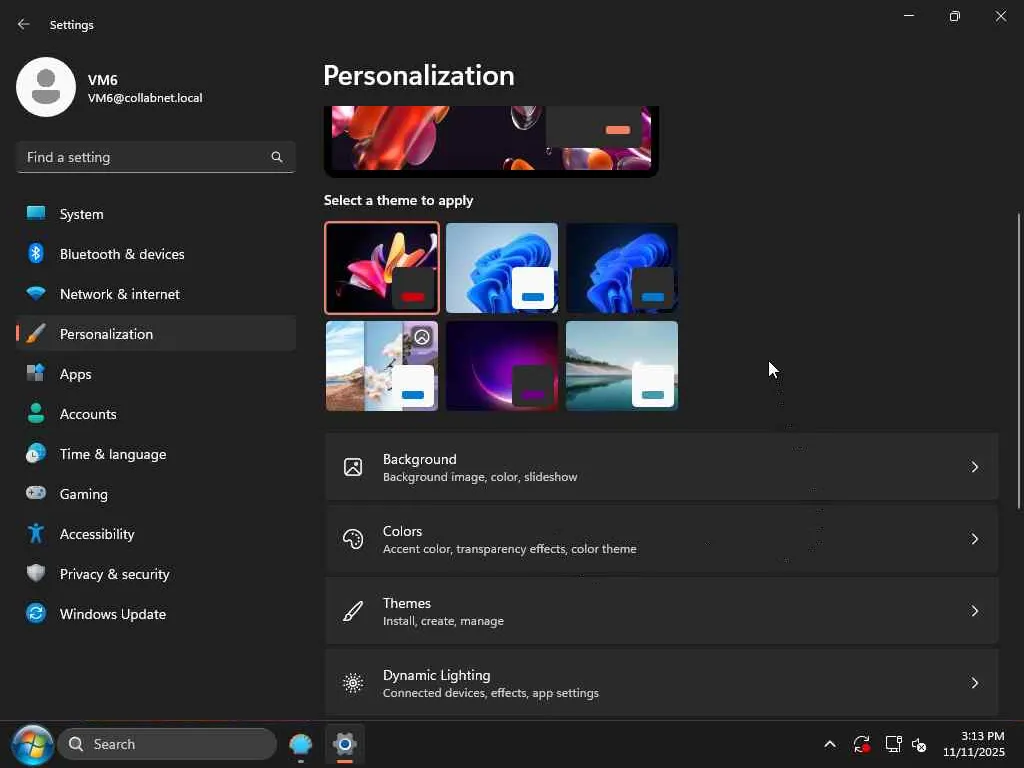Click the sync status tray icon
This screenshot has width=1024, height=768.
point(861,744)
